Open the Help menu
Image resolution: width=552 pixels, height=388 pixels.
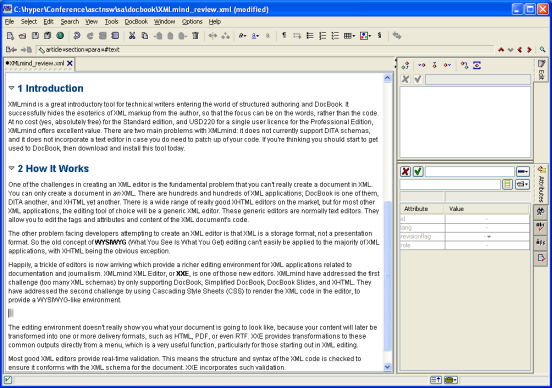pos(215,22)
